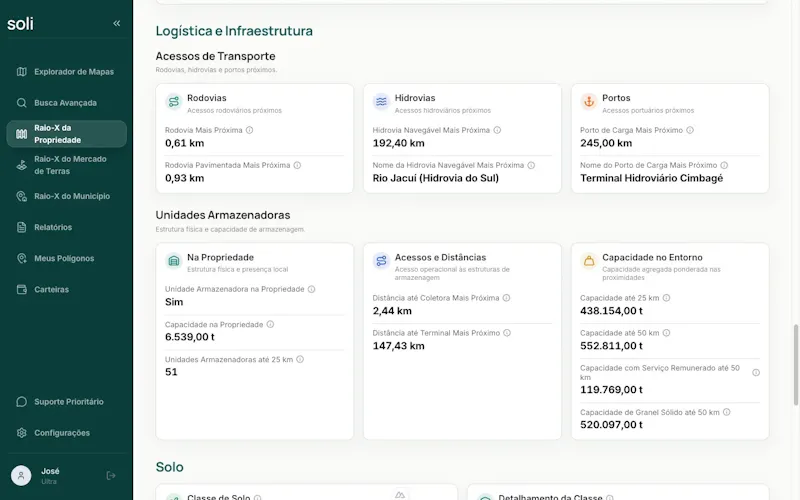
Task: Open Suporte Prioritário chat icon
Action: pyautogui.click(x=21, y=402)
